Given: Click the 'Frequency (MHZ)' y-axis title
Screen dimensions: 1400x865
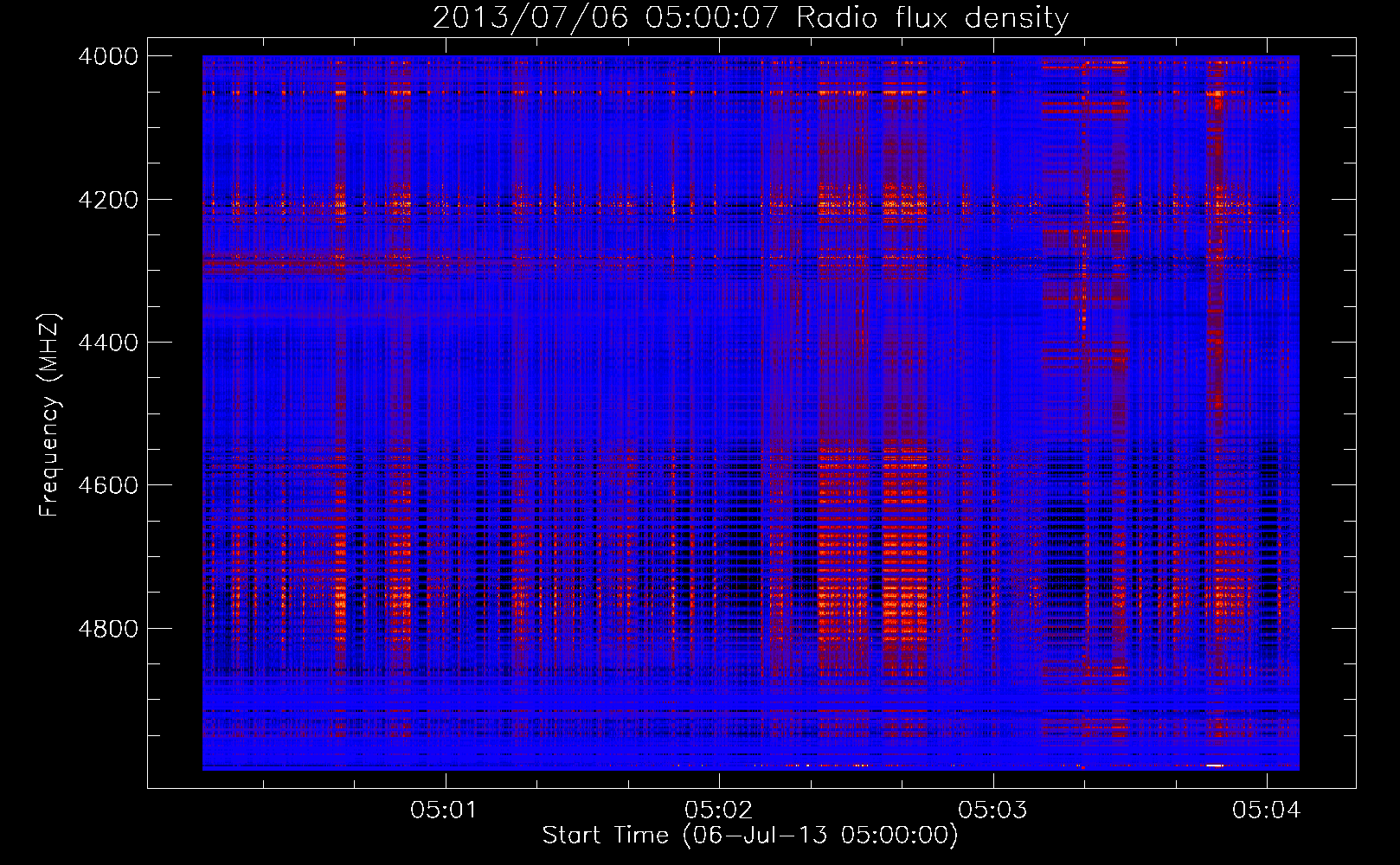Looking at the screenshot, I should [x=50, y=415].
